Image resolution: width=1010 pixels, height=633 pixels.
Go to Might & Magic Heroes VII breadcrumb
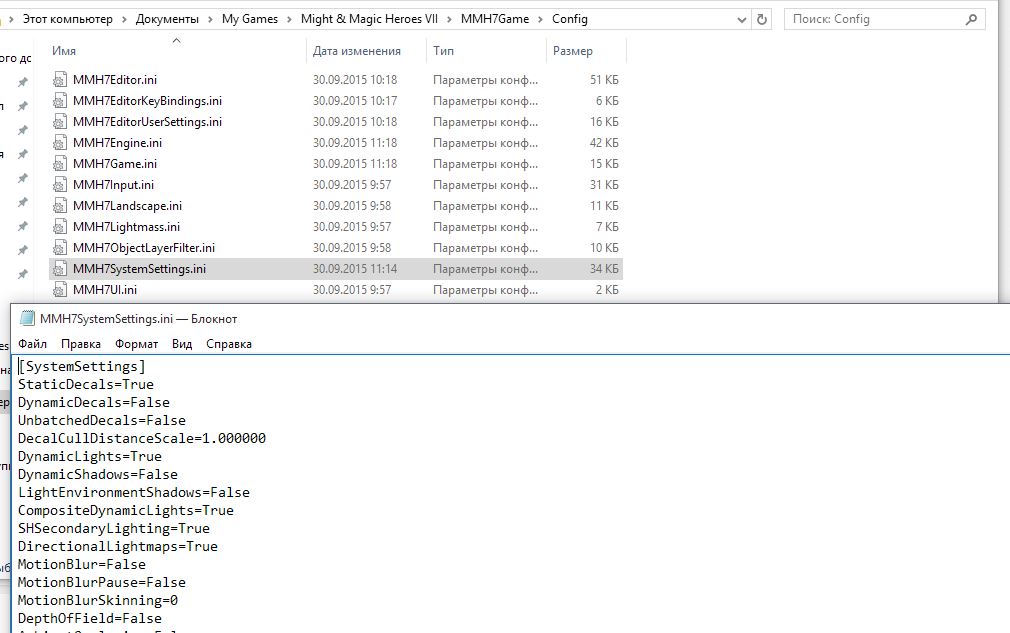369,19
